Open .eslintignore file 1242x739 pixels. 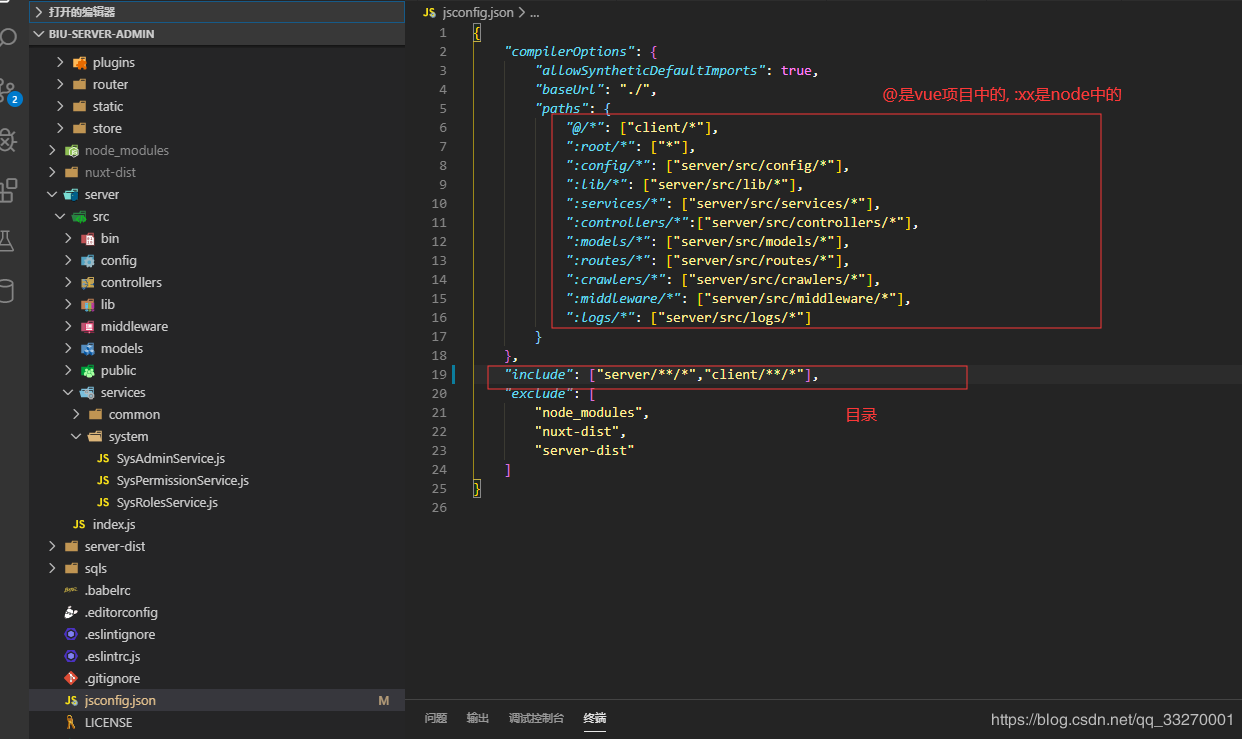[x=120, y=634]
